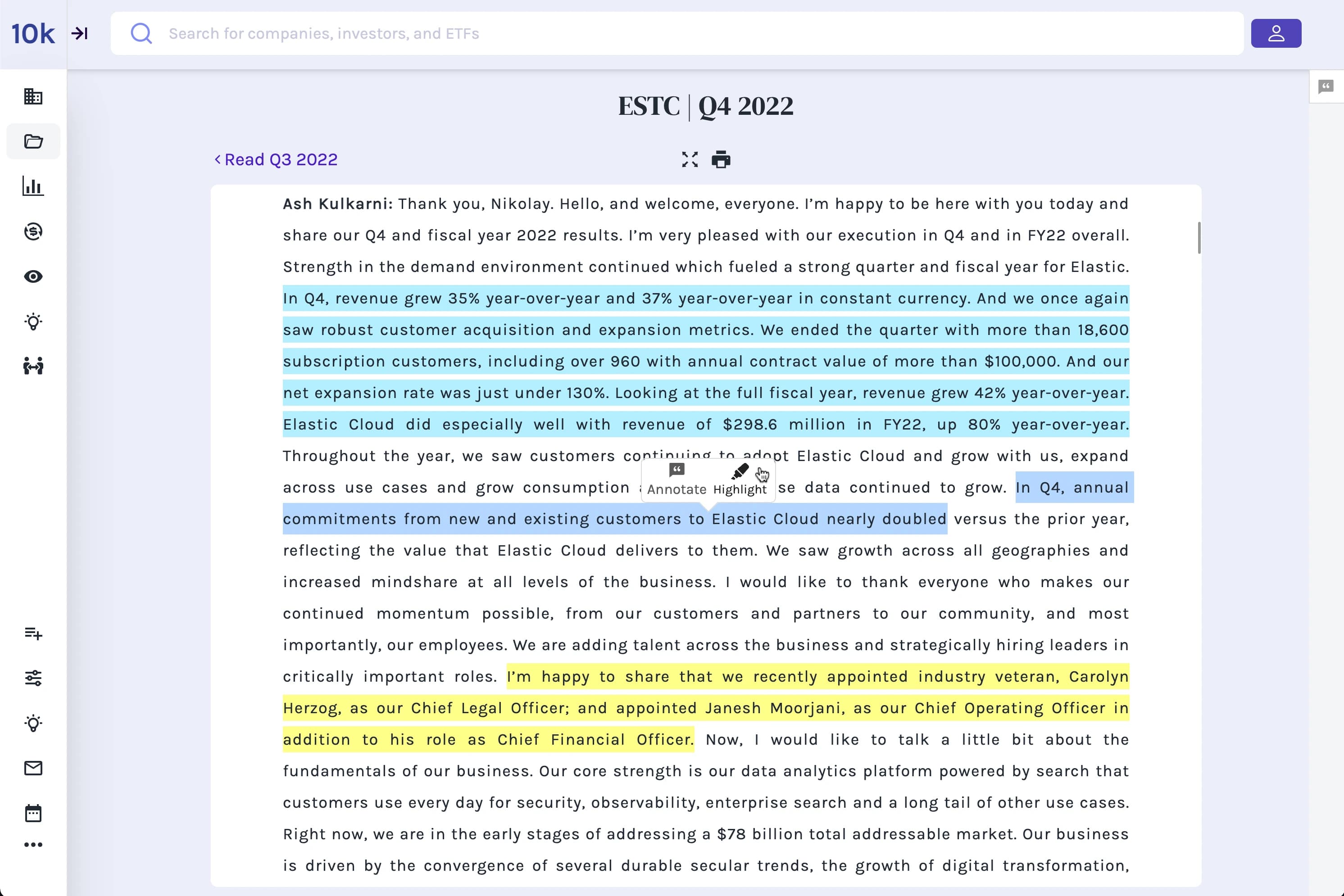Click the speaker name Ash Kulkarni

click(338, 204)
